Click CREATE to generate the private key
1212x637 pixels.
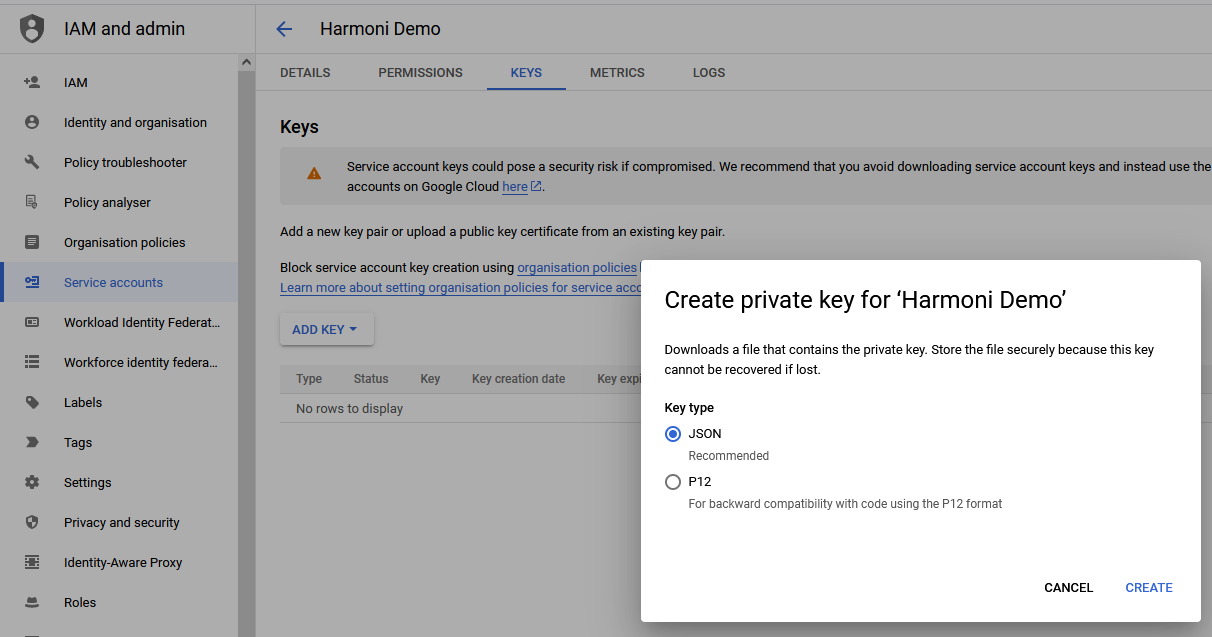tap(1148, 587)
